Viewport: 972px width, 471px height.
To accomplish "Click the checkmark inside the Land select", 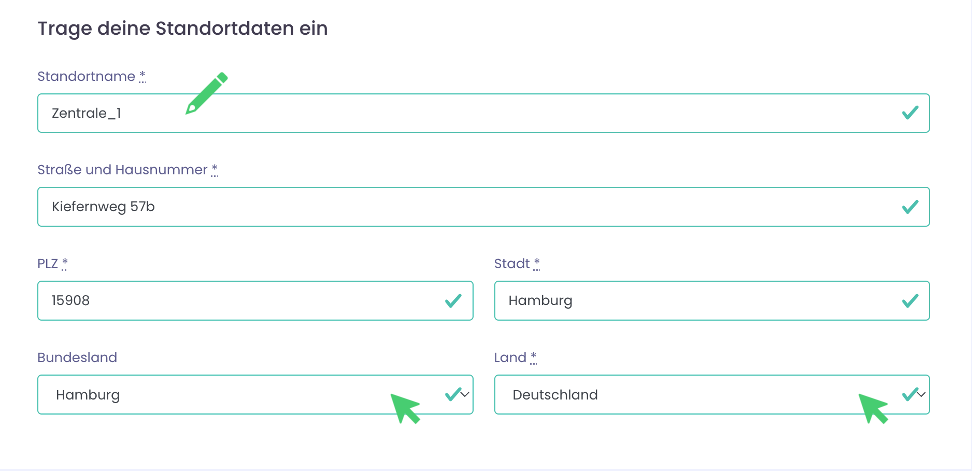I will click(909, 394).
